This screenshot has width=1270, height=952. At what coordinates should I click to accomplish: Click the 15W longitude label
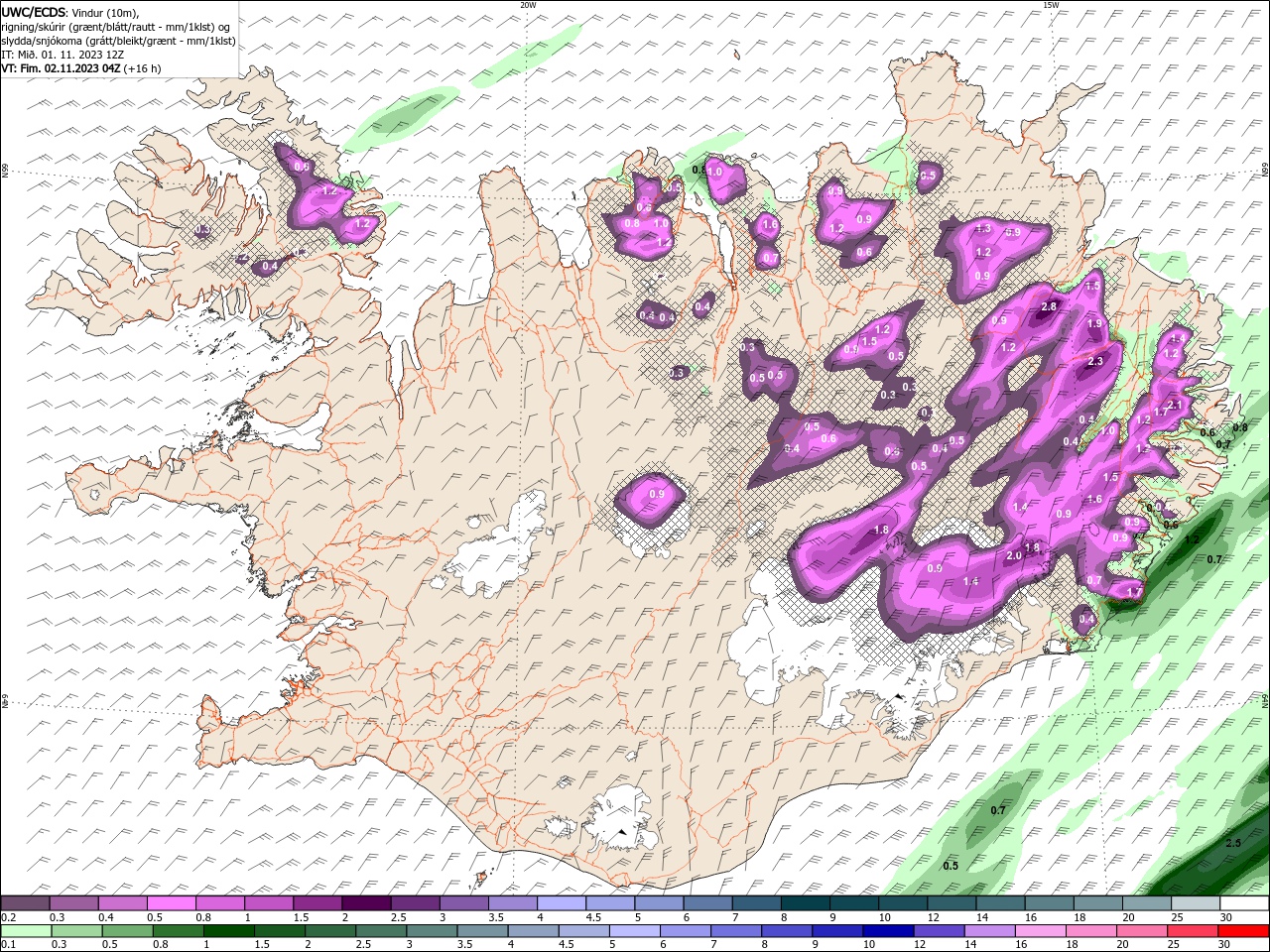(1051, 5)
